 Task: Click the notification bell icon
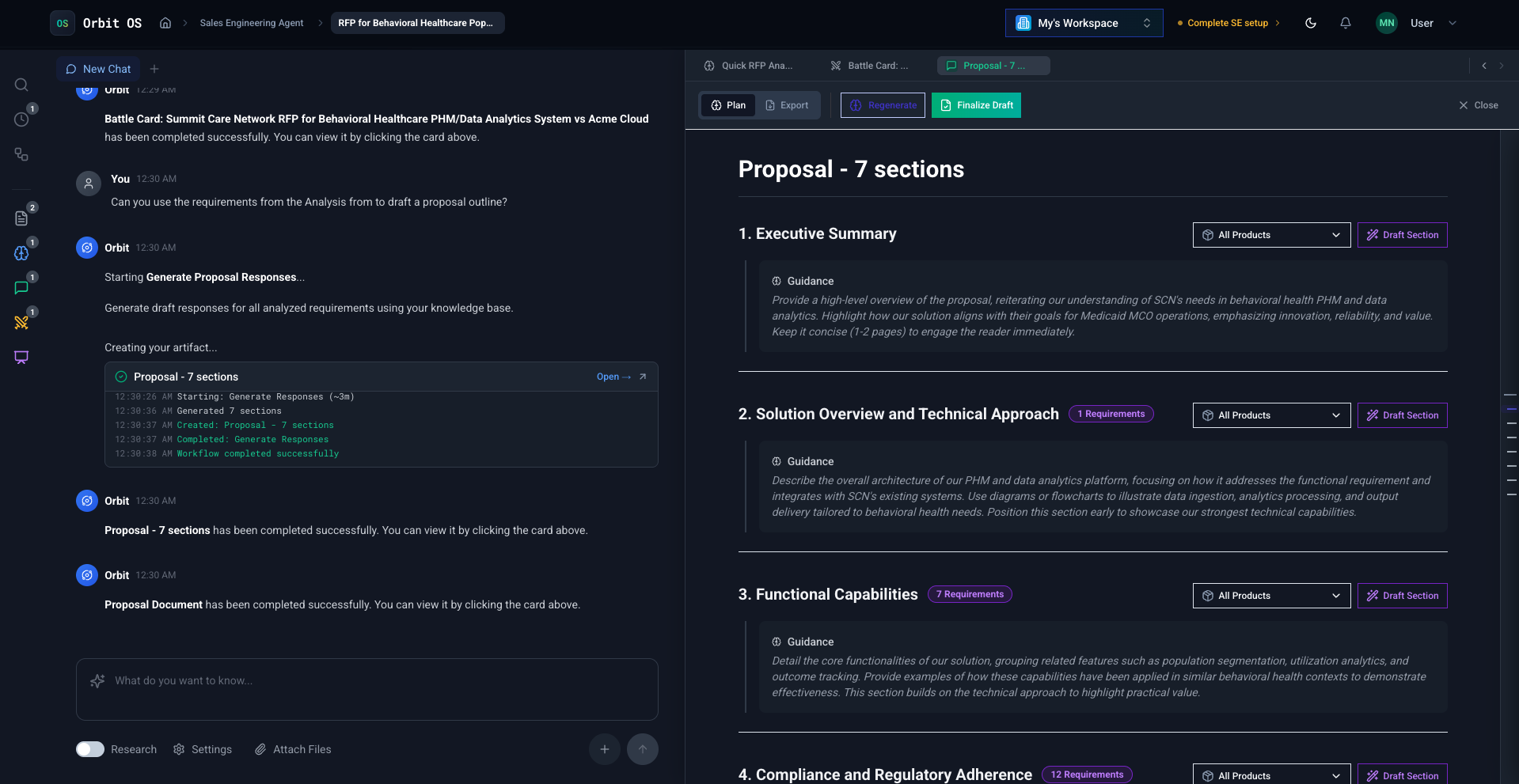coord(1345,23)
